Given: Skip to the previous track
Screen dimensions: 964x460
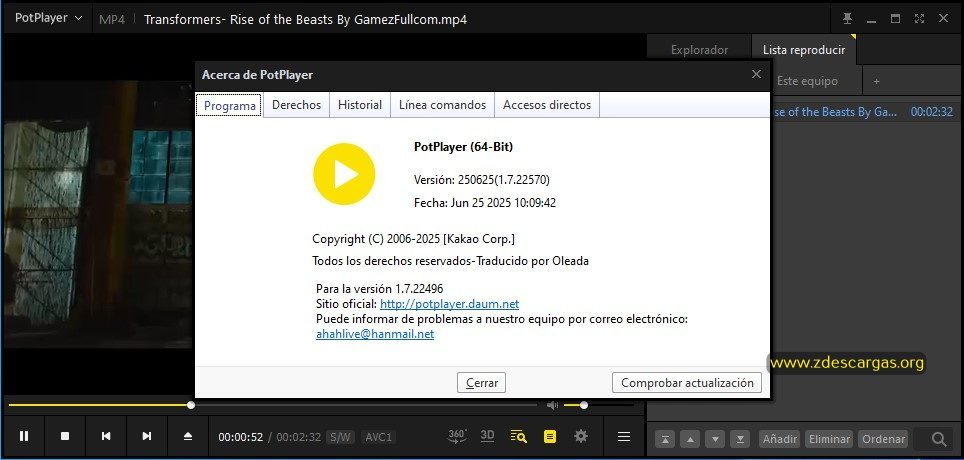Looking at the screenshot, I should coord(106,436).
